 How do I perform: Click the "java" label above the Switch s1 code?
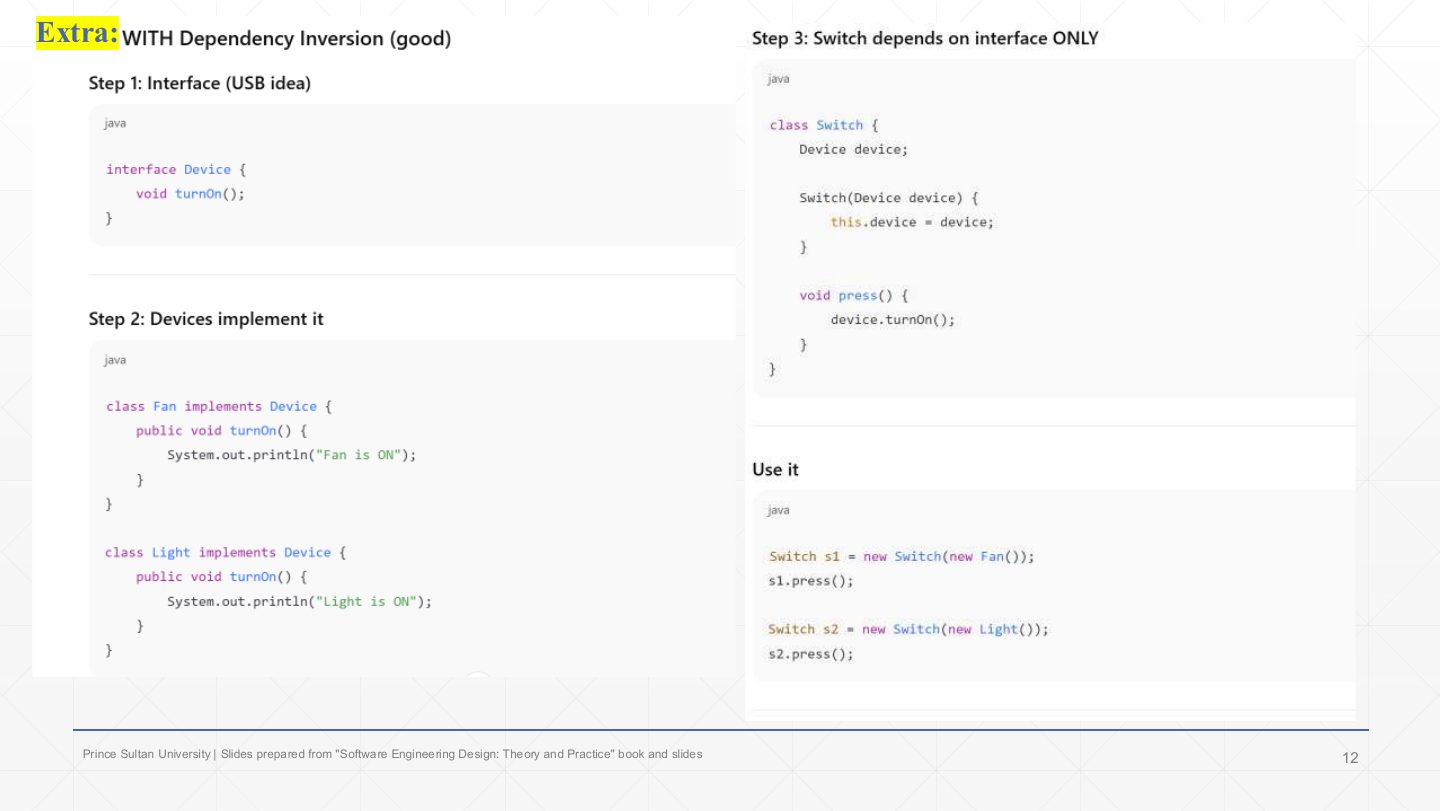pyautogui.click(x=778, y=511)
